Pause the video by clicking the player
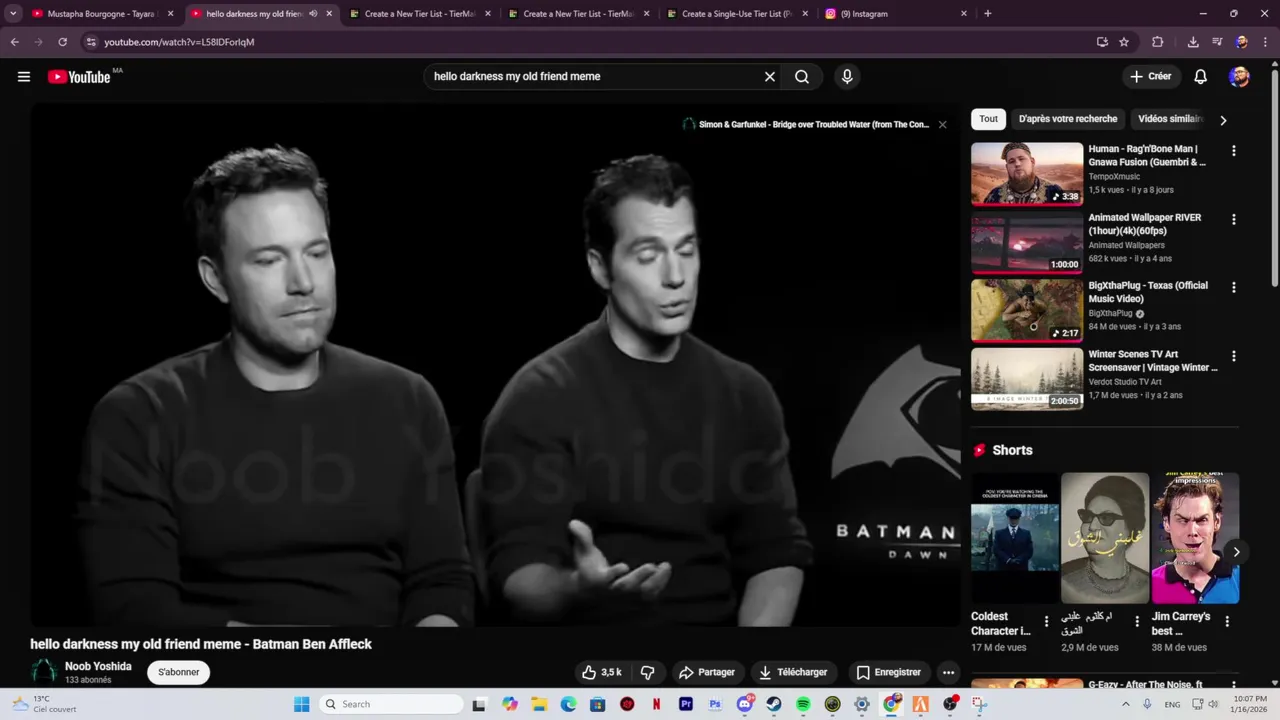 (x=495, y=366)
